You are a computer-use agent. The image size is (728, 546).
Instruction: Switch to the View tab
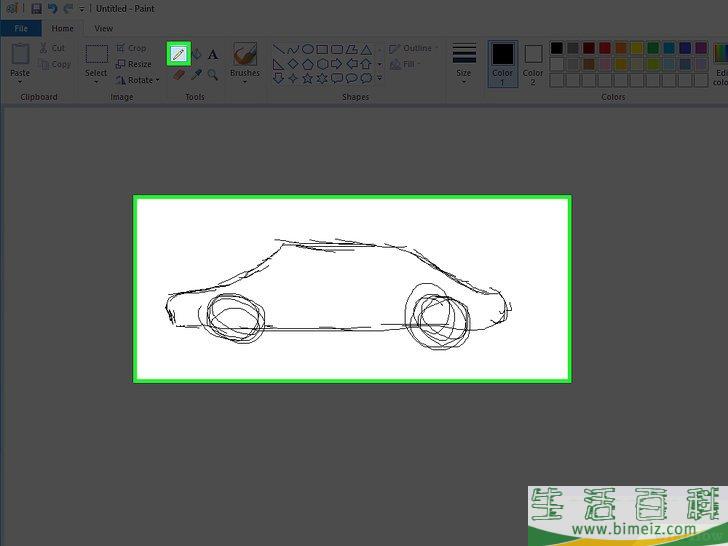(x=103, y=29)
